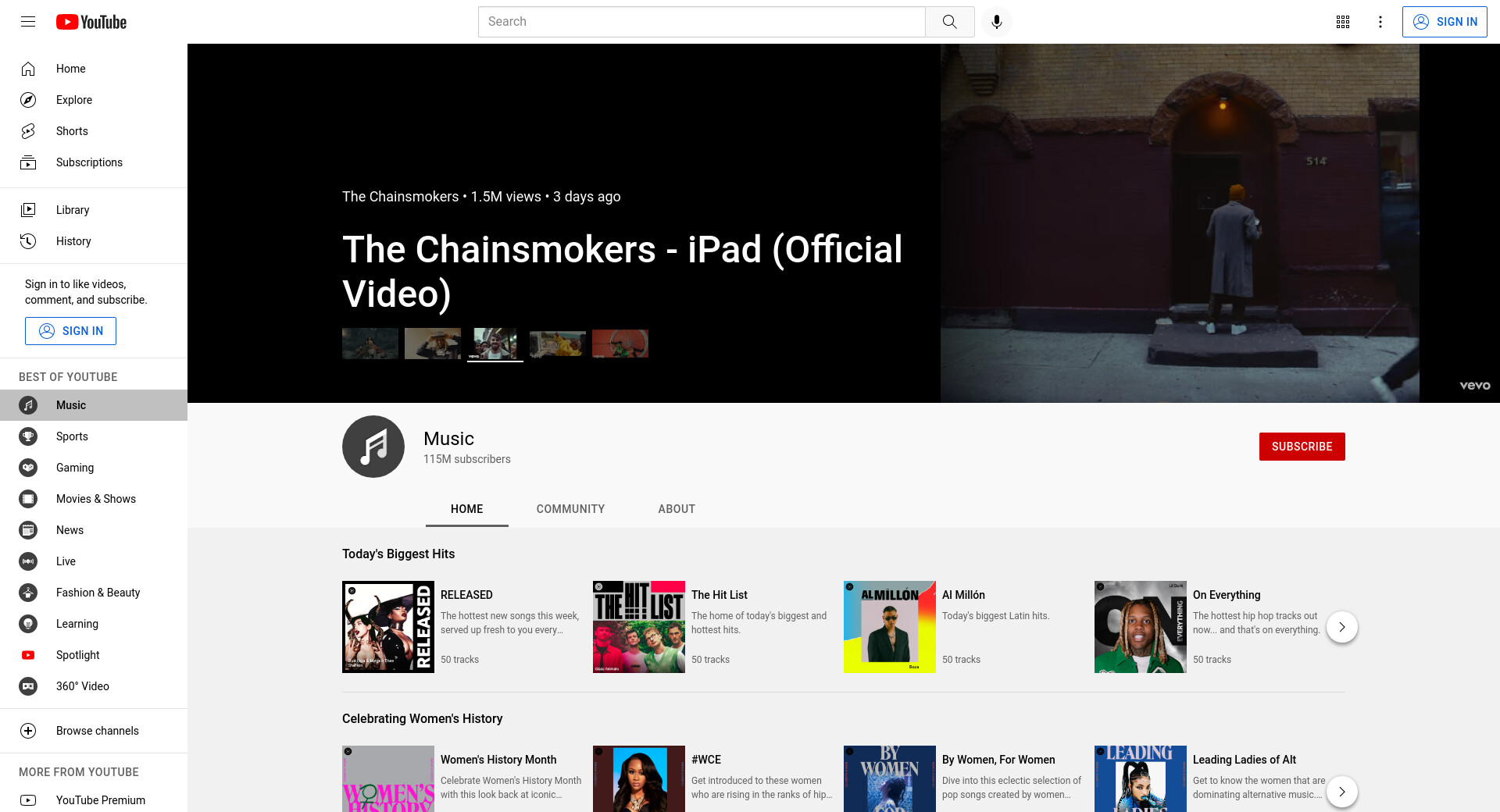Open Women's History Month playlist title

[x=498, y=760]
